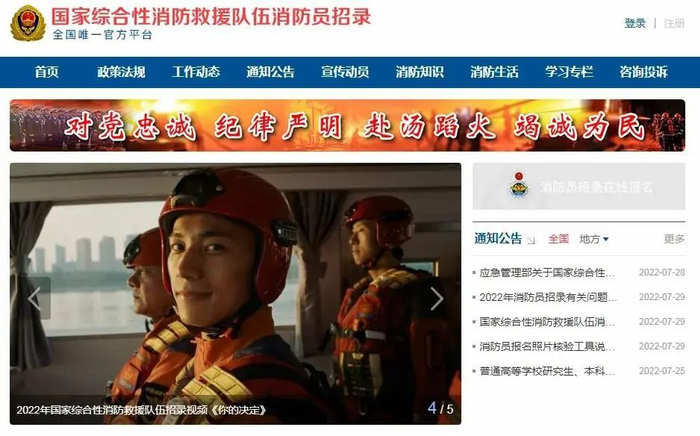Click the 消防员招录在线报名 banner button

579,186
